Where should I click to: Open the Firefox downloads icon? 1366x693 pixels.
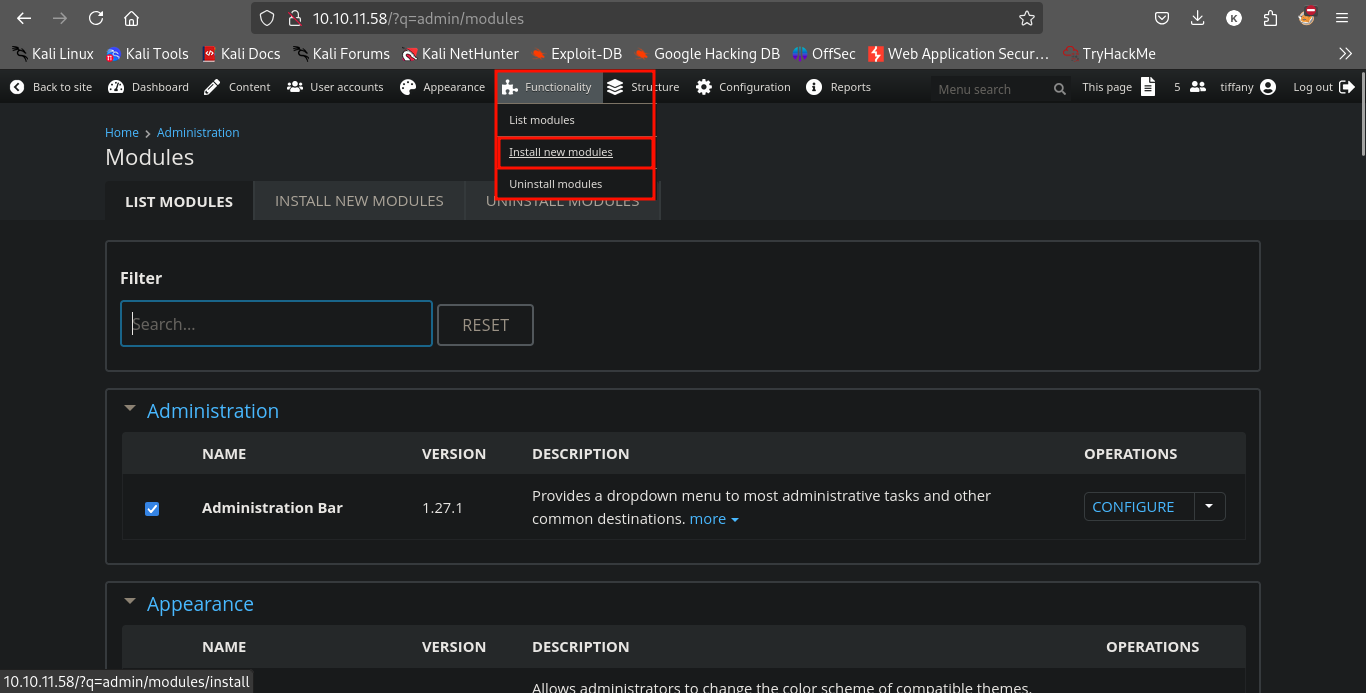coord(1198,18)
